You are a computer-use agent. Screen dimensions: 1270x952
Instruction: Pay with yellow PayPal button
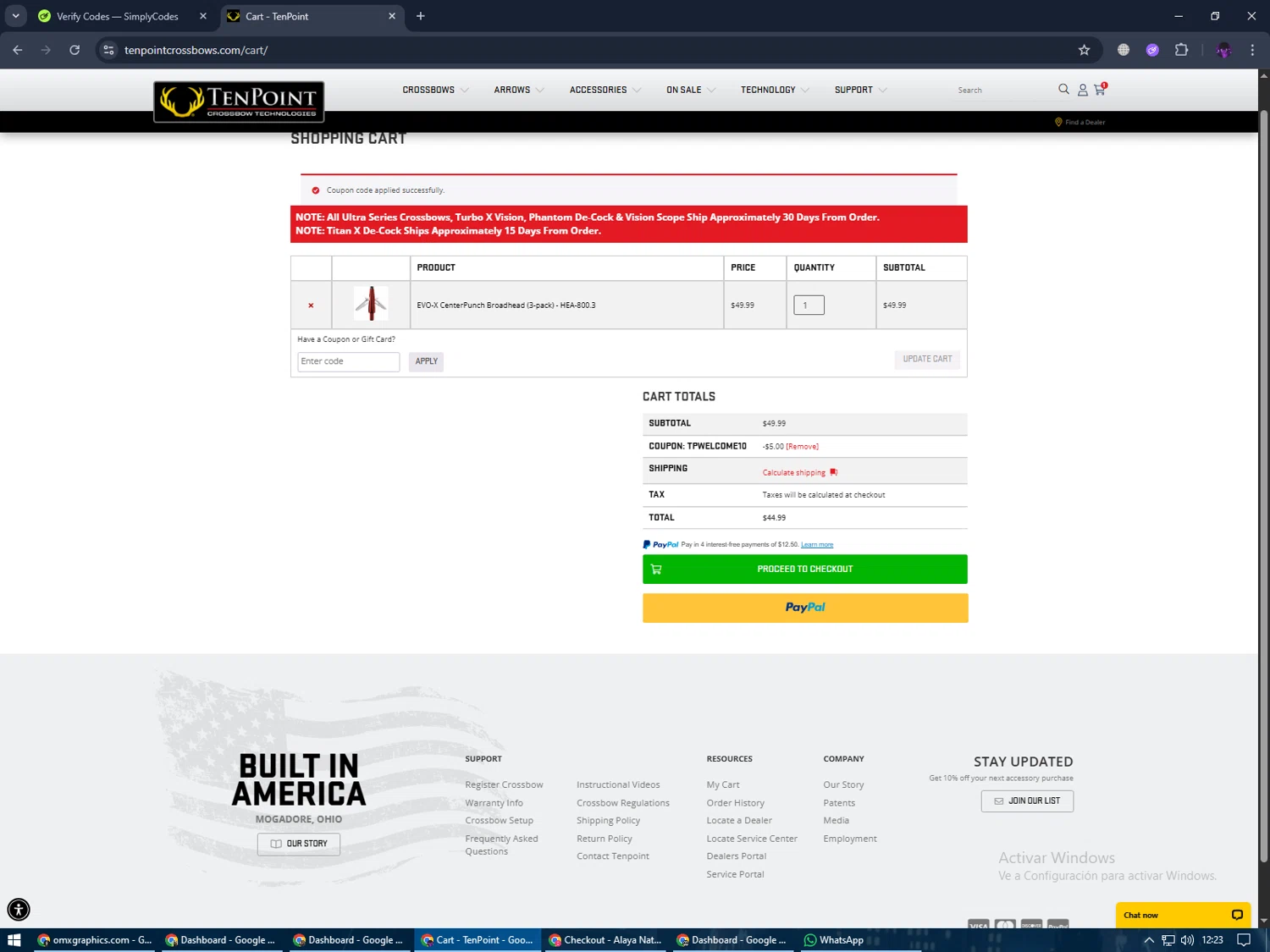(x=804, y=608)
